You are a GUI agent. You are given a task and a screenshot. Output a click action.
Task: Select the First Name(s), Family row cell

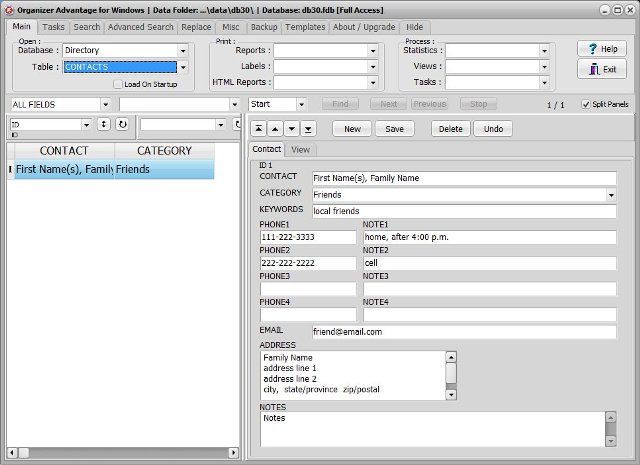coord(64,169)
